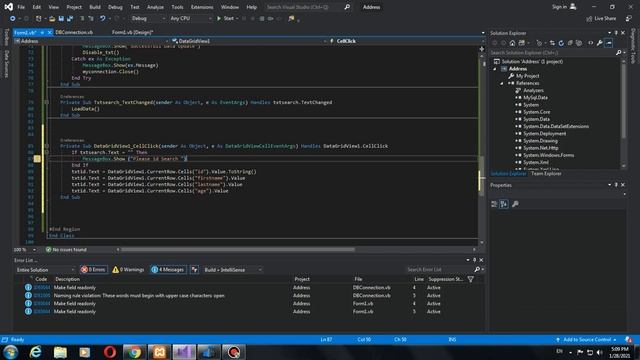The height and width of the screenshot is (360, 640).
Task: Open Internet Explorer from the taskbar
Action: pos(36,352)
